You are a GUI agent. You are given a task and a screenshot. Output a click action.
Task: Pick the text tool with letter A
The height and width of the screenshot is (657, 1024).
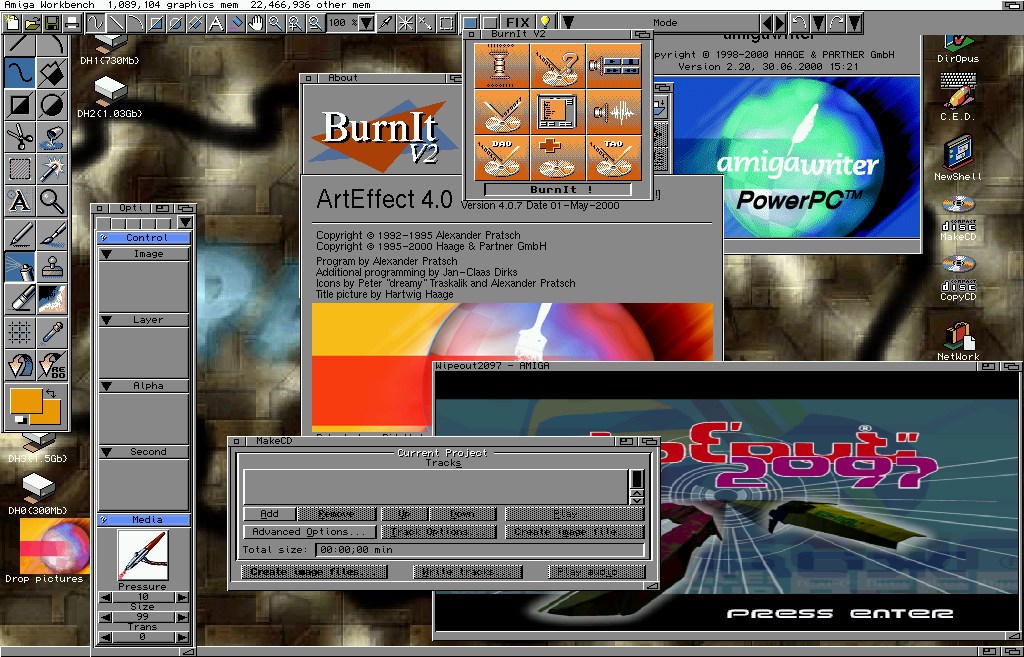pos(20,200)
